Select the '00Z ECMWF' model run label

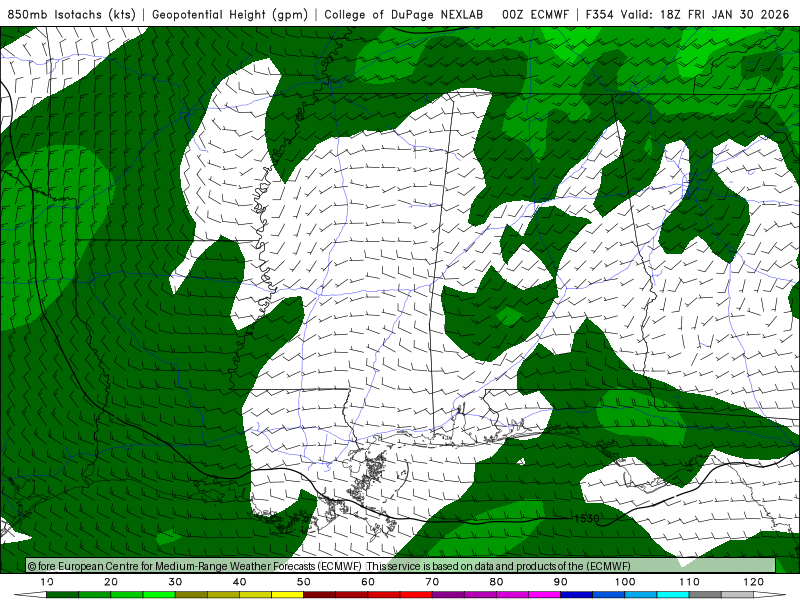click(x=535, y=14)
